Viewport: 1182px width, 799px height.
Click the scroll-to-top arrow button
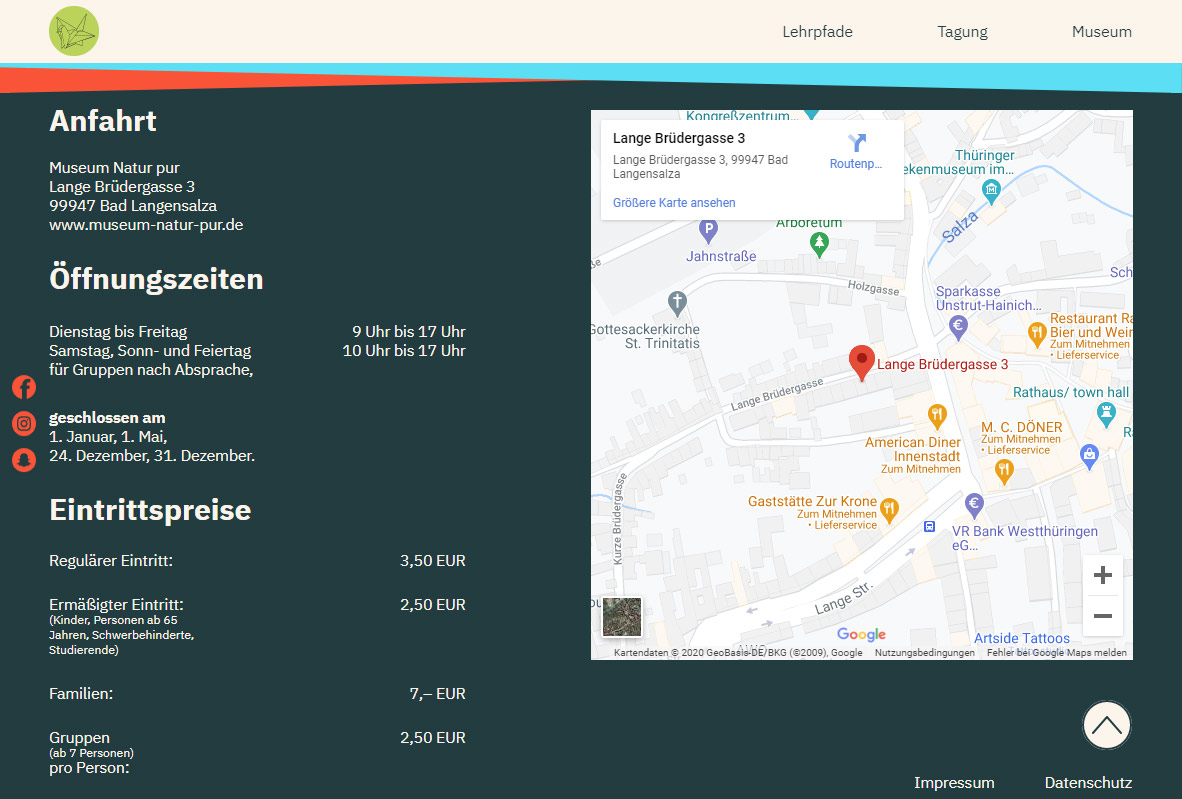pyautogui.click(x=1106, y=725)
